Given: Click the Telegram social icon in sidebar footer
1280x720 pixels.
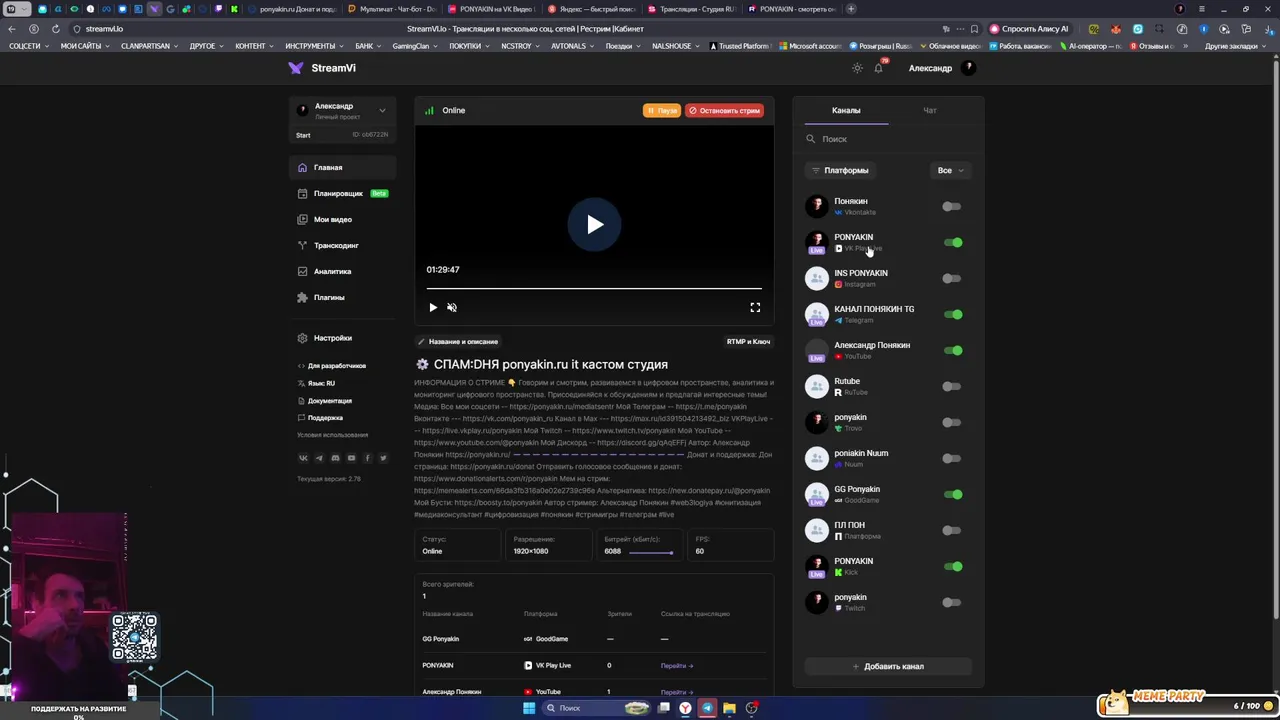Looking at the screenshot, I should (x=319, y=458).
